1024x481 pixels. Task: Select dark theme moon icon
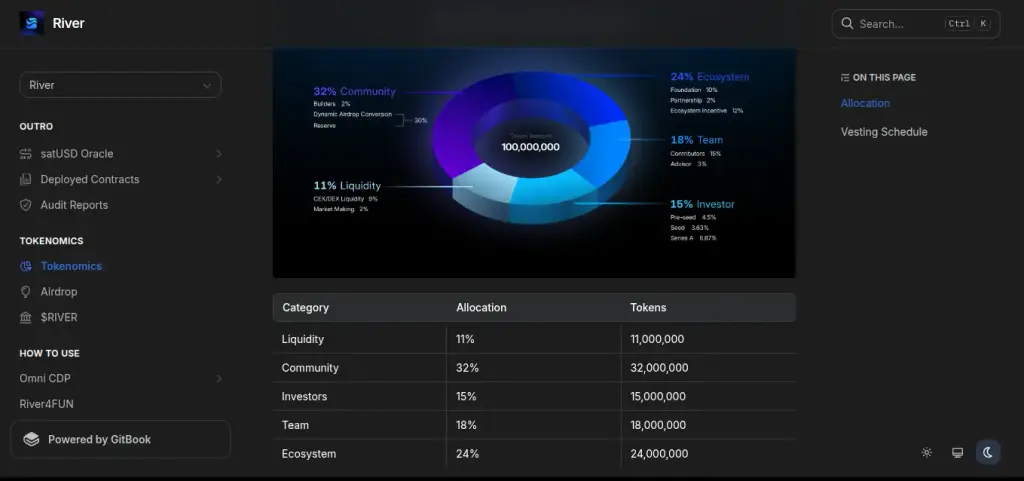click(x=988, y=452)
